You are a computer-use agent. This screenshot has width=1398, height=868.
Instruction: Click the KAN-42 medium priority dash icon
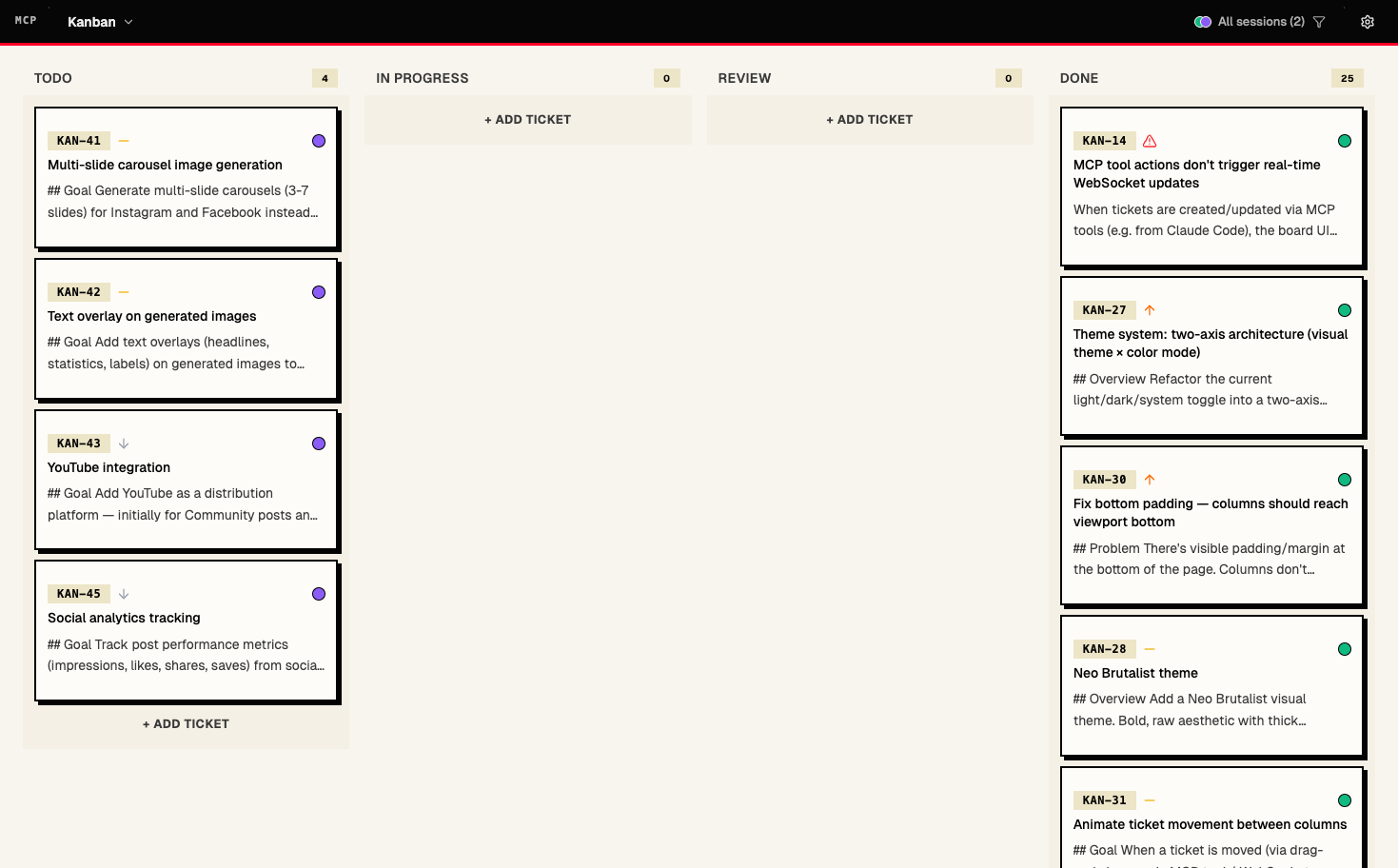click(124, 292)
